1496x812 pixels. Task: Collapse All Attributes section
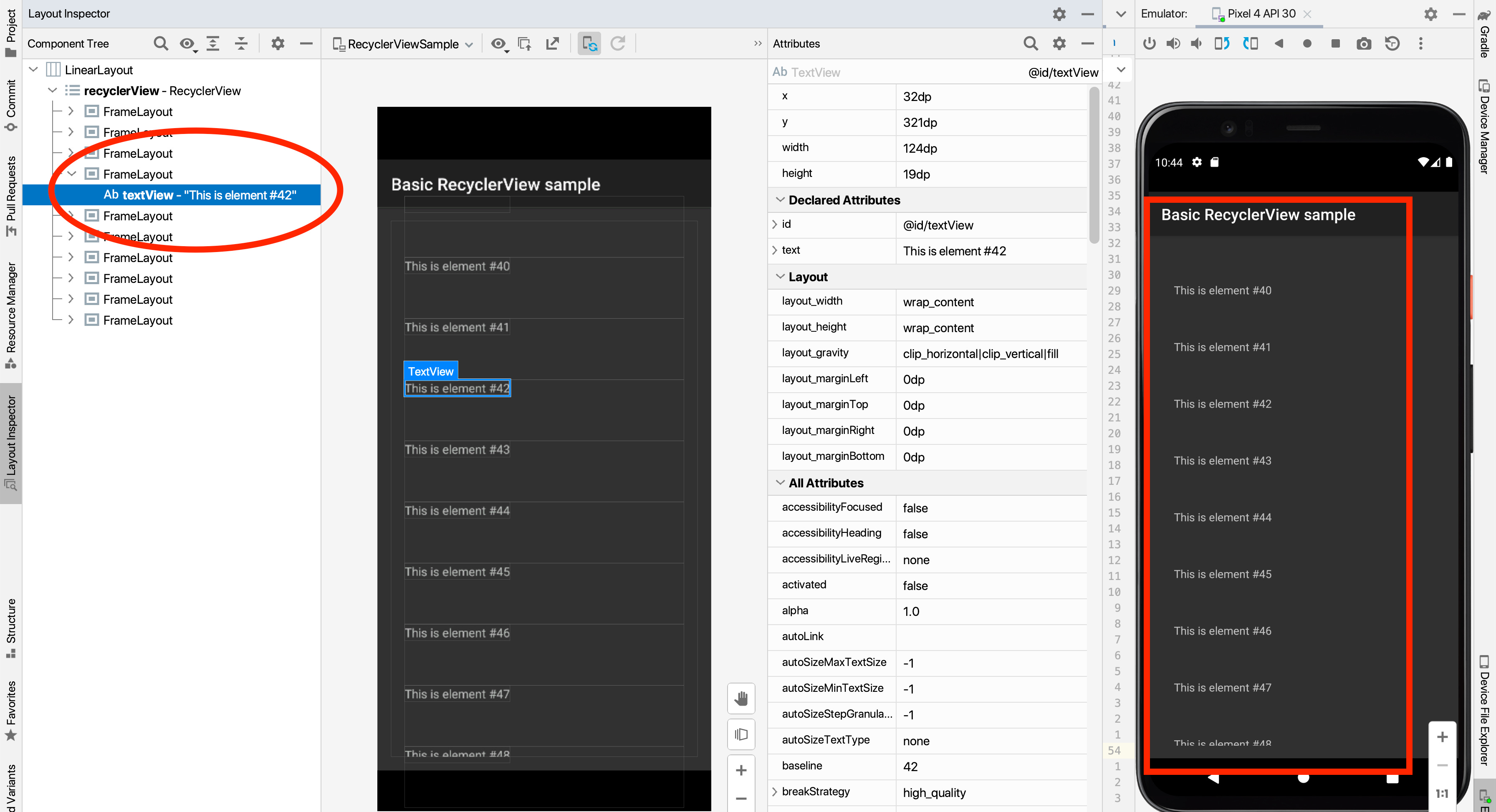click(x=781, y=483)
